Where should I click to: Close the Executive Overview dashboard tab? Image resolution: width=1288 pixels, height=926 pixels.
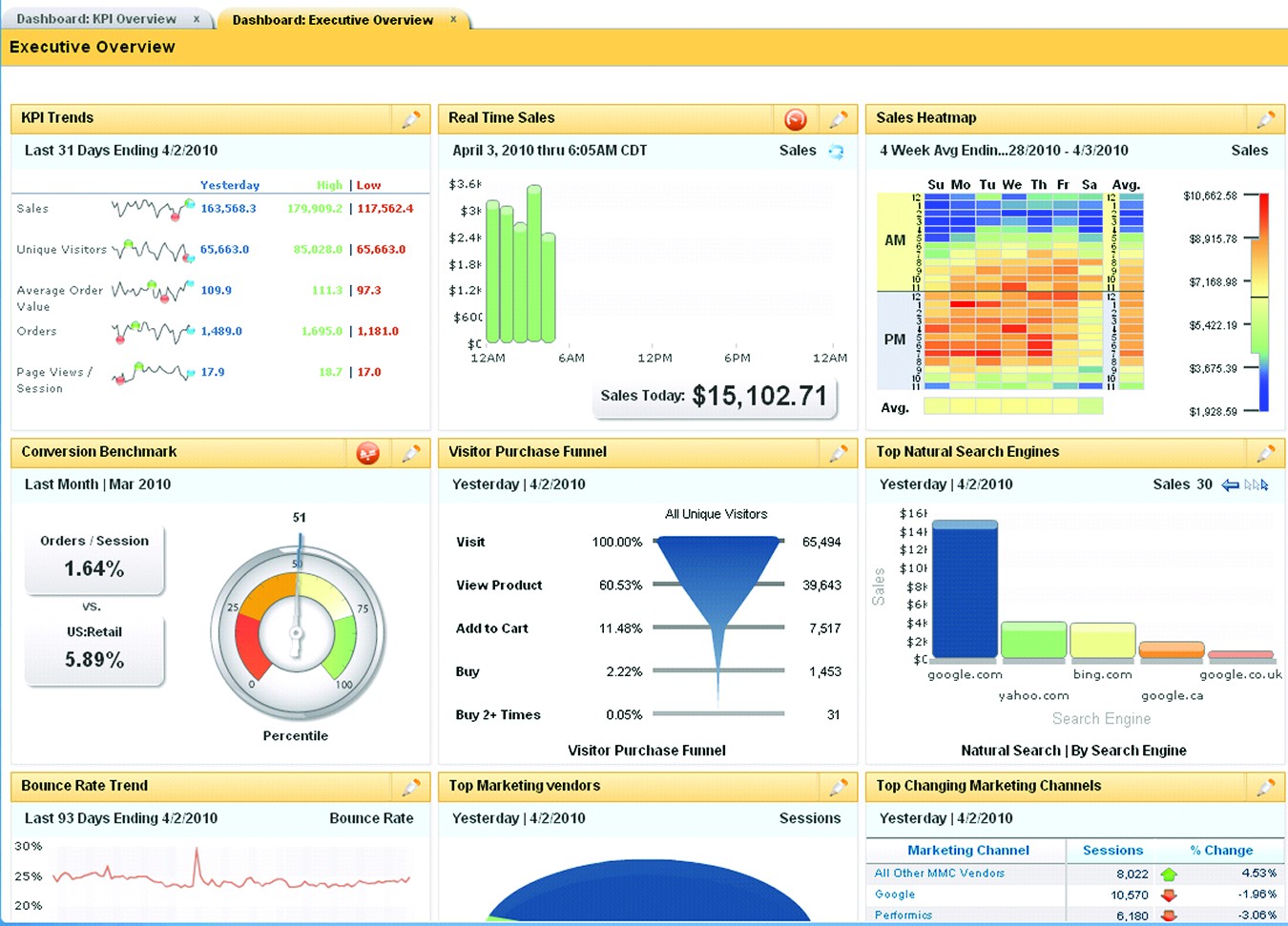pyautogui.click(x=454, y=19)
